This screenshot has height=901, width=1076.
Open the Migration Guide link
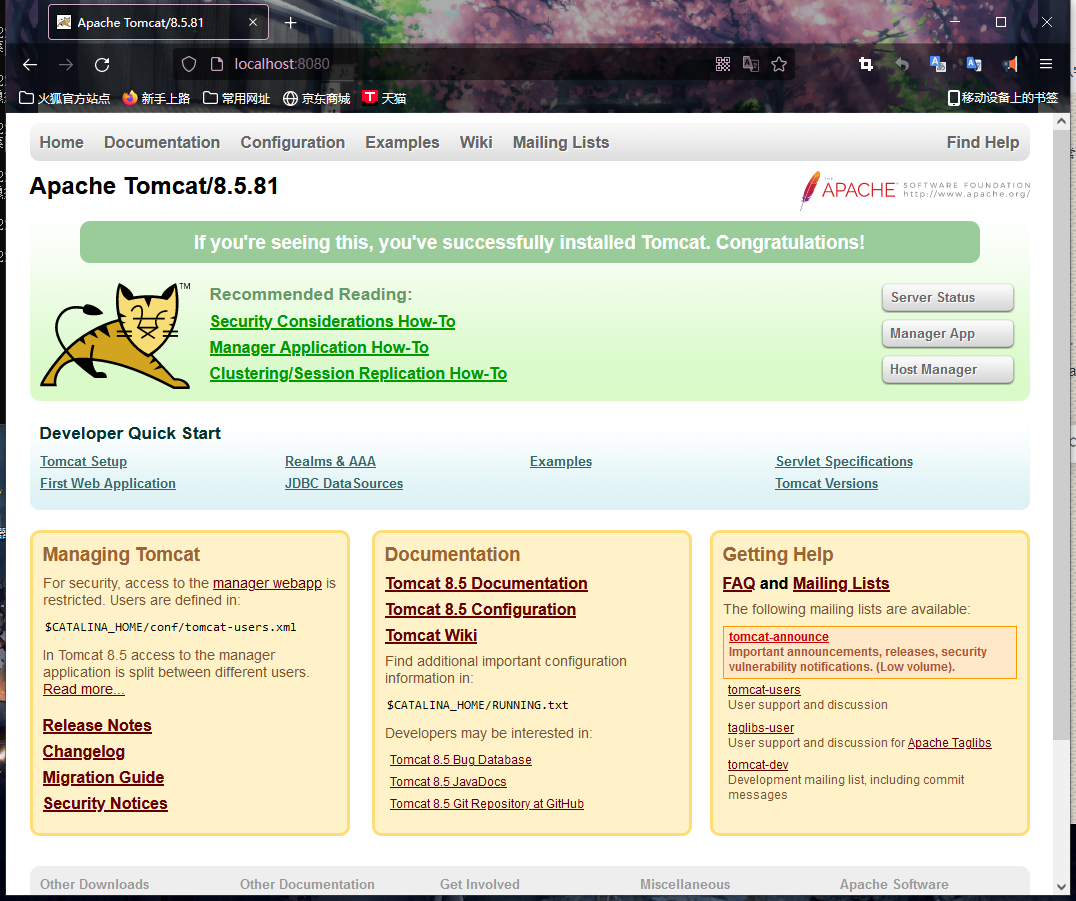(104, 777)
